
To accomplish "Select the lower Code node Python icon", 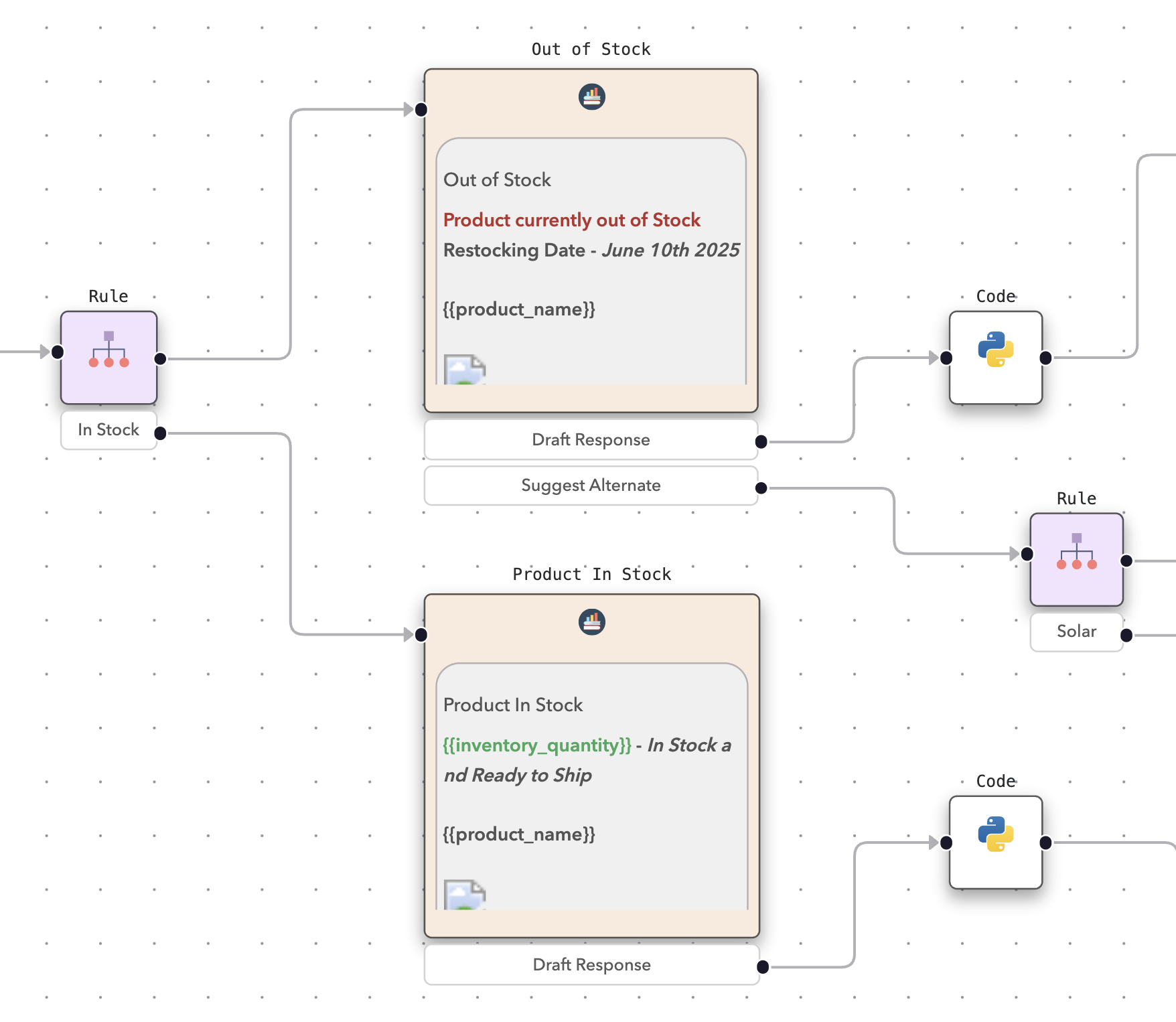I will (x=995, y=834).
